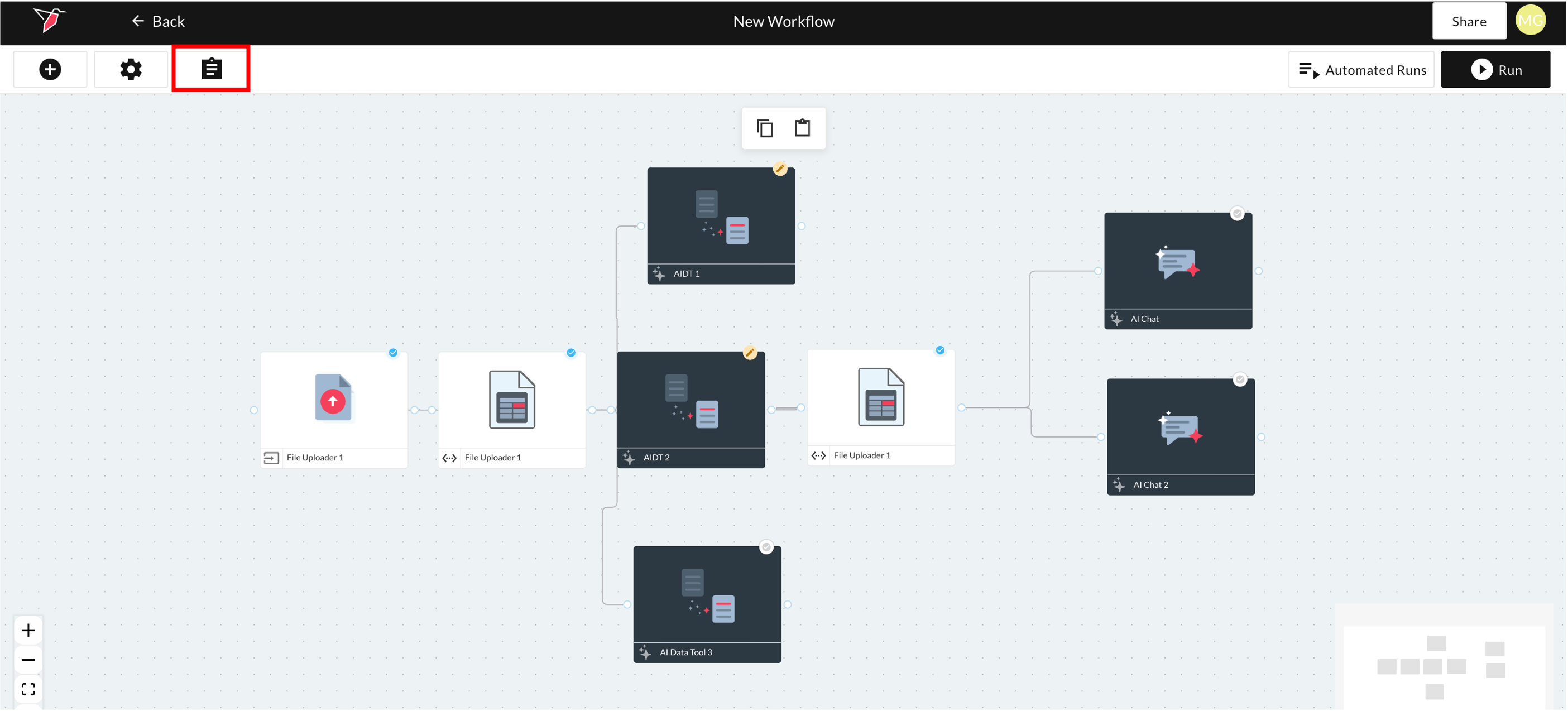This screenshot has height=711, width=1568.
Task: Toggle gray check badge on AI Data Tool 3
Action: [x=766, y=546]
